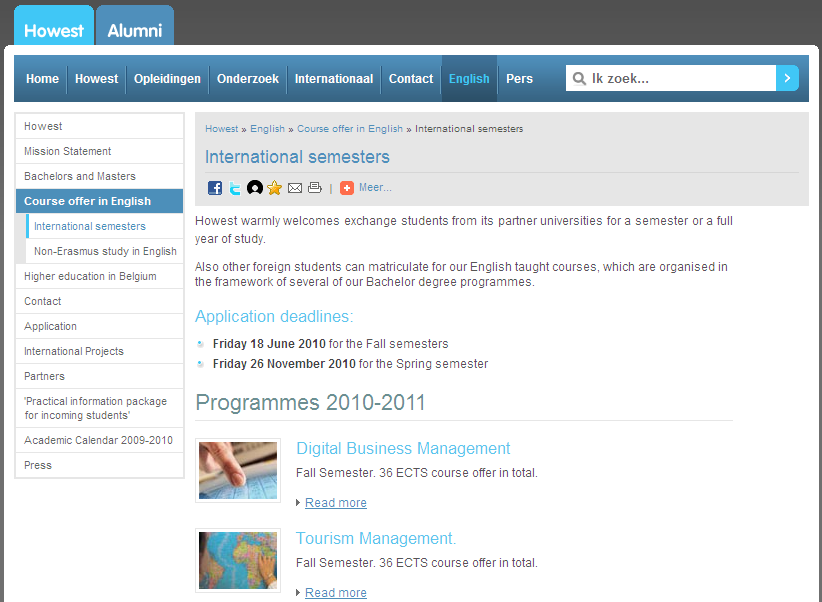Open 'Meer...' sharing options link
Viewport: 822px width, 602px height.
pyautogui.click(x=375, y=188)
